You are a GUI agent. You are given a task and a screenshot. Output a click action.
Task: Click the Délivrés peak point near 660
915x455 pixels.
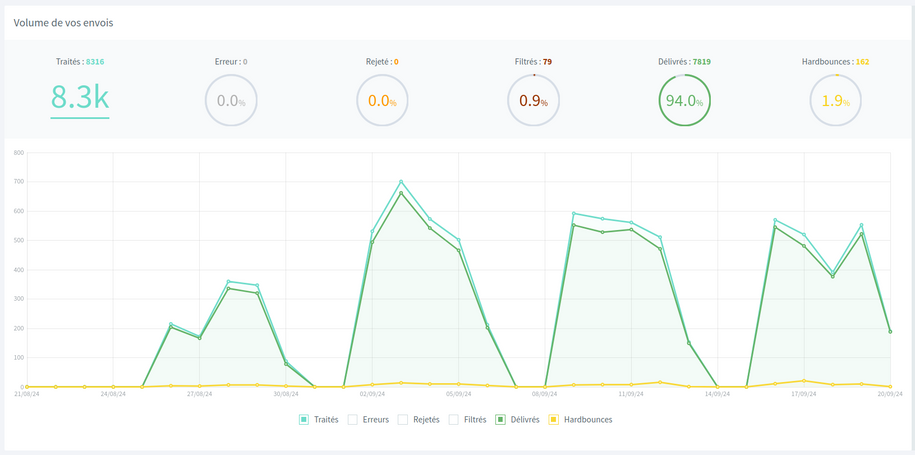[x=401, y=193]
